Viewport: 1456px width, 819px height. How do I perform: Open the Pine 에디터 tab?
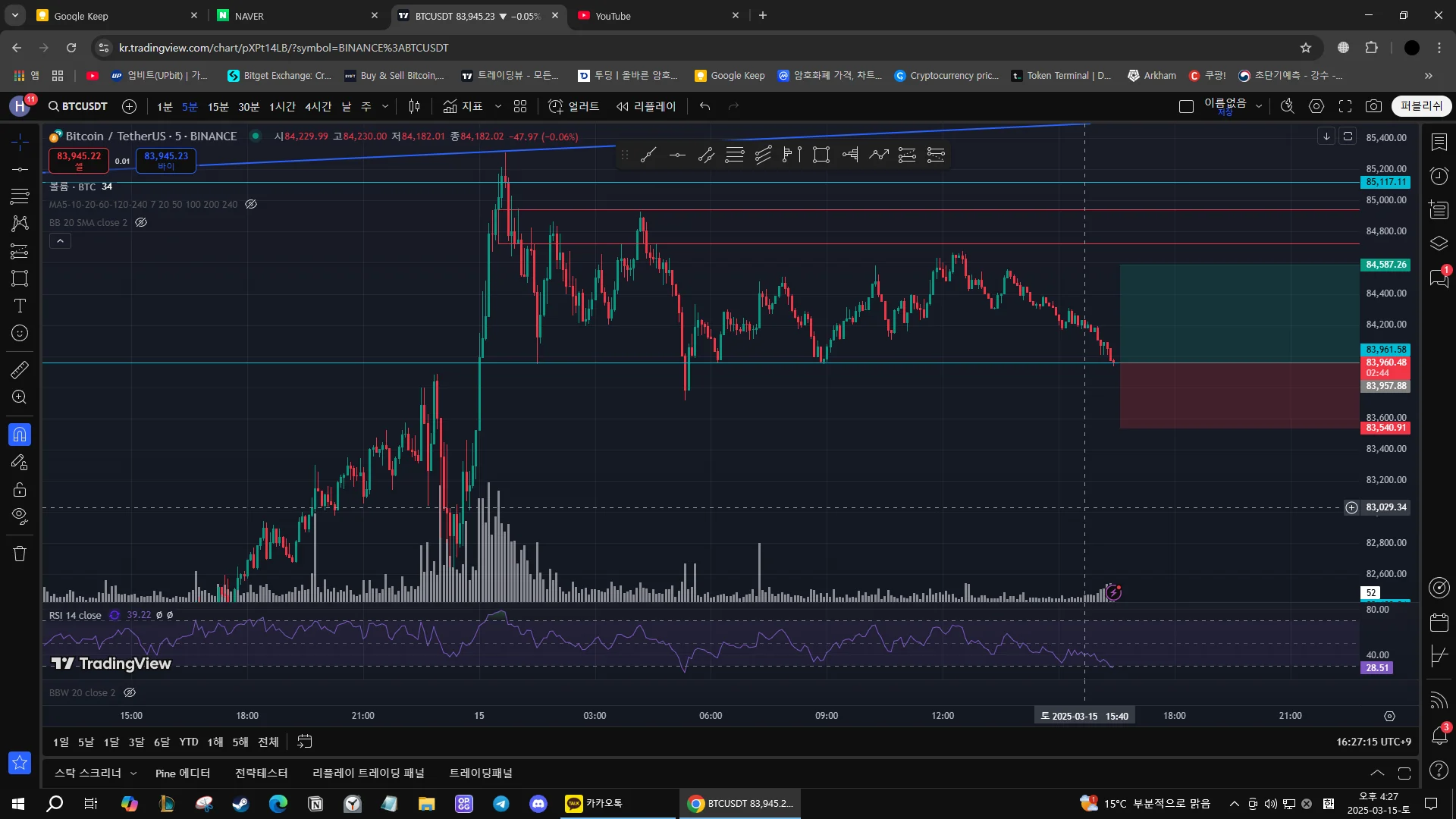tap(182, 773)
